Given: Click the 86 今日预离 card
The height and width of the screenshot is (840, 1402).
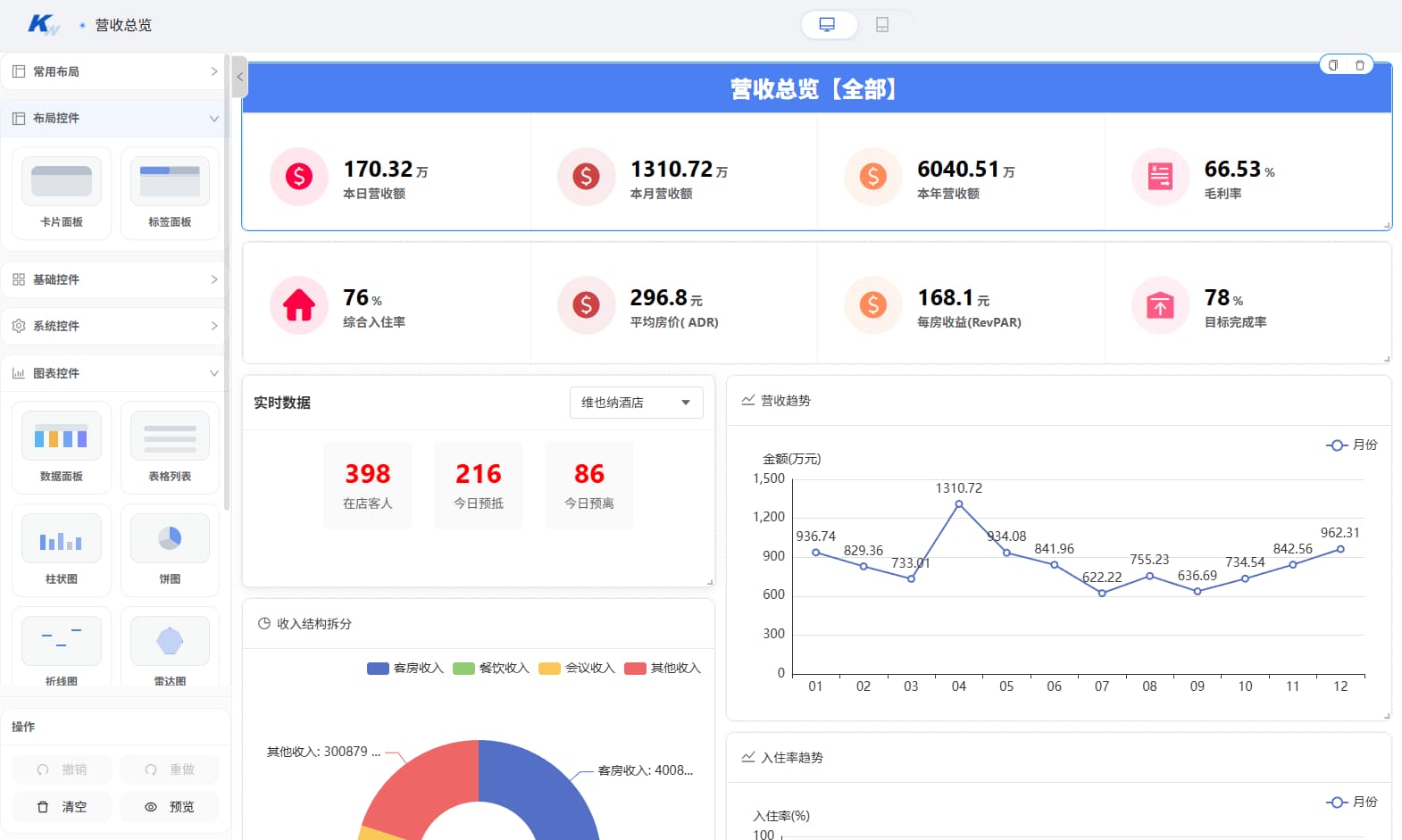Looking at the screenshot, I should (589, 486).
